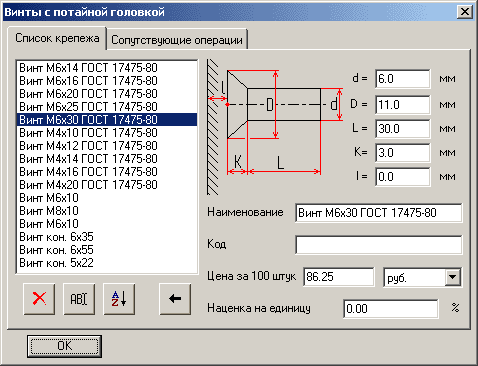Click the red X delete icon button
The height and width of the screenshot is (366, 478).
pyautogui.click(x=39, y=299)
